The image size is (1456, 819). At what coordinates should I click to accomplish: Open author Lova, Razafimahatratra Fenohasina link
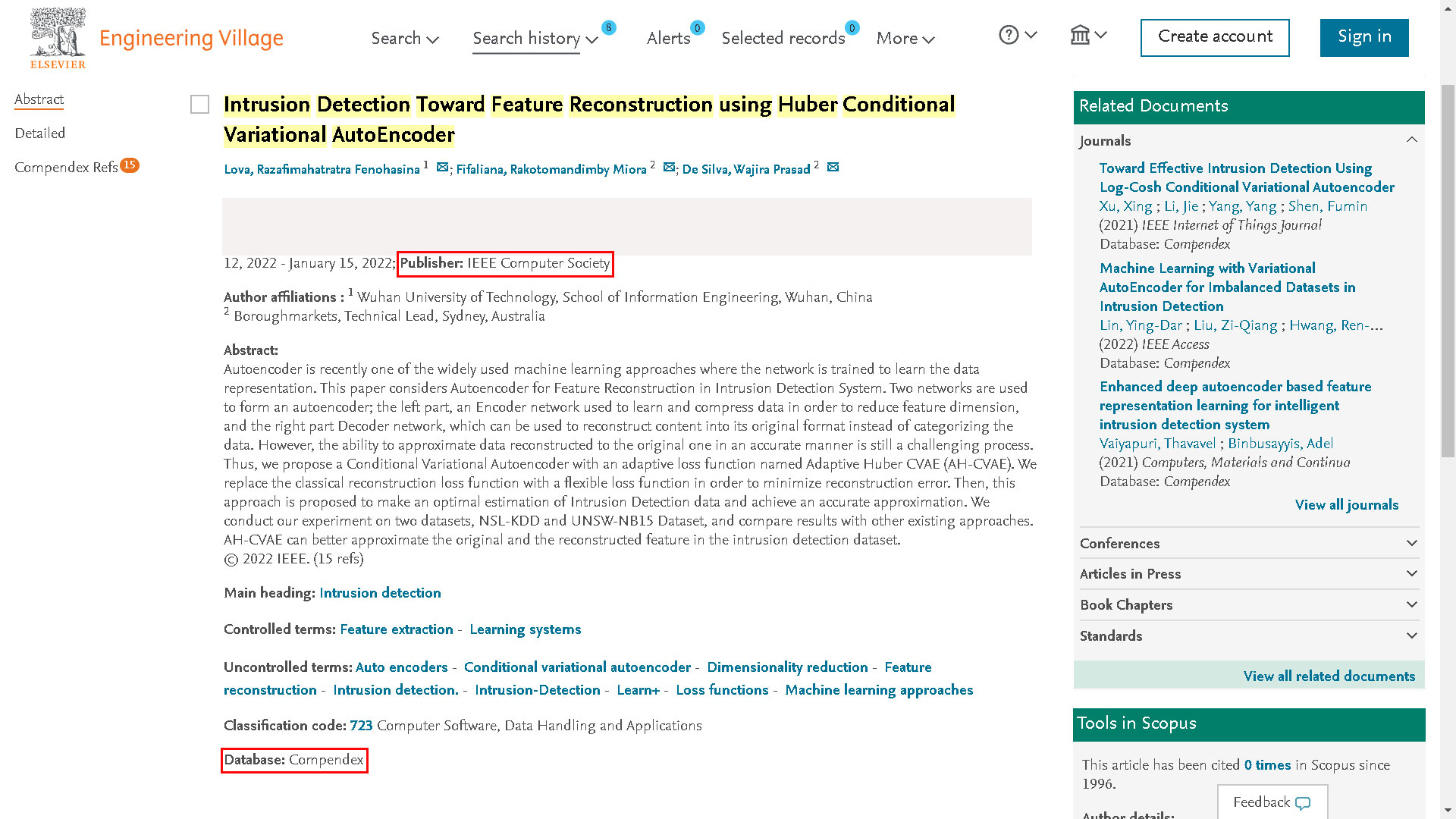(322, 169)
